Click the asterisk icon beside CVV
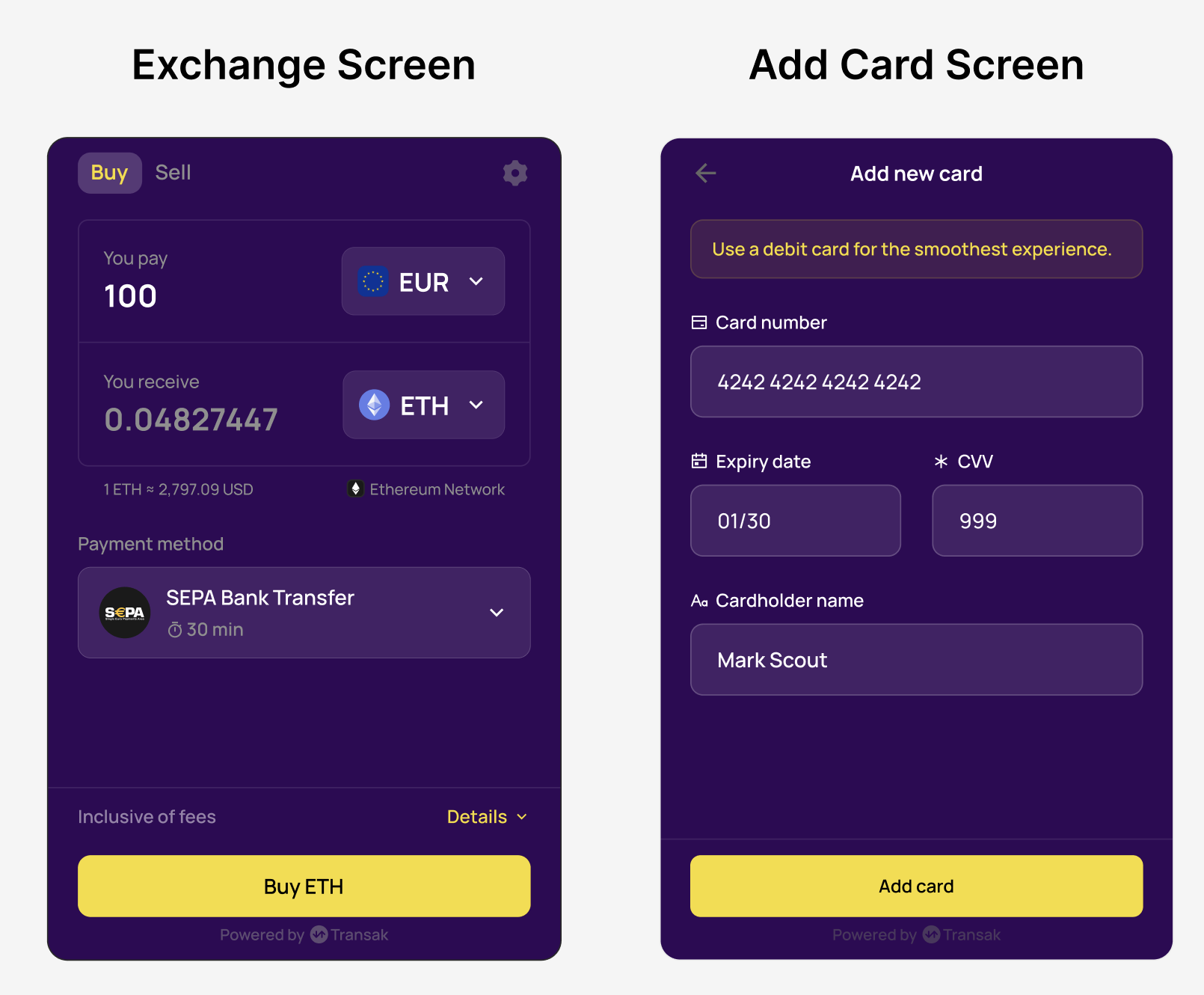 click(941, 462)
